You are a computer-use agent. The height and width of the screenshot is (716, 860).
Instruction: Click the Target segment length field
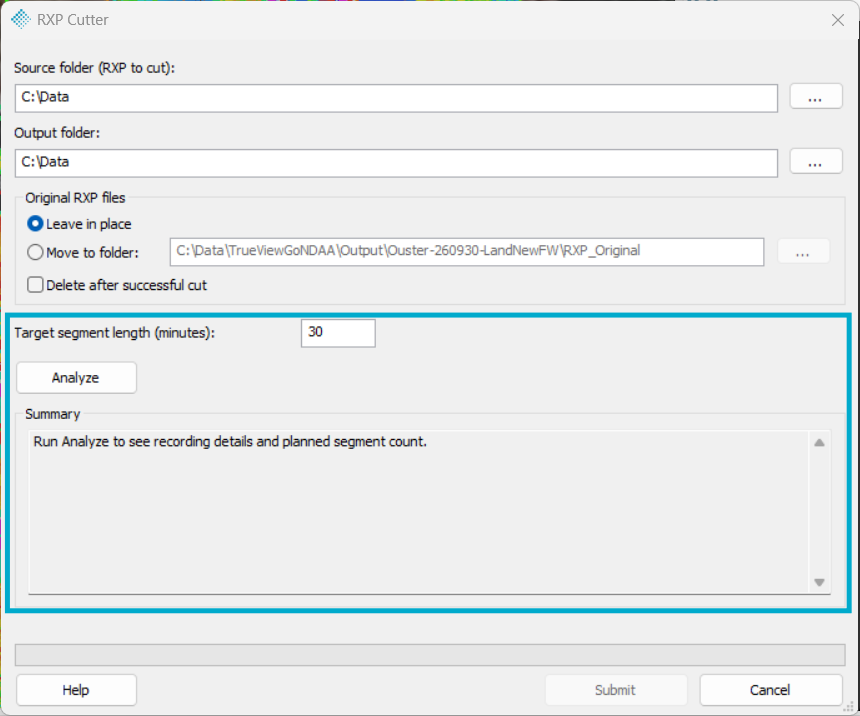click(338, 333)
